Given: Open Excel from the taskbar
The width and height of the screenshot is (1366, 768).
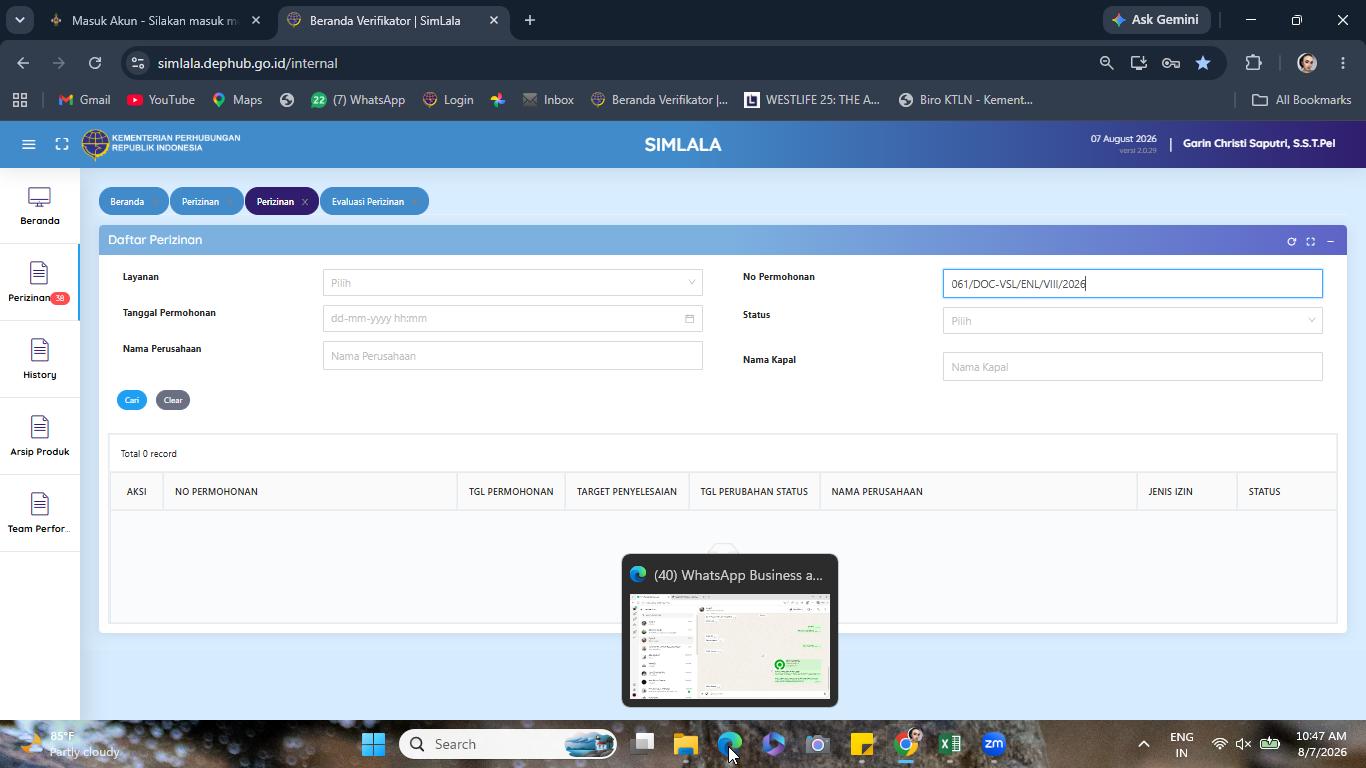Looking at the screenshot, I should [950, 744].
